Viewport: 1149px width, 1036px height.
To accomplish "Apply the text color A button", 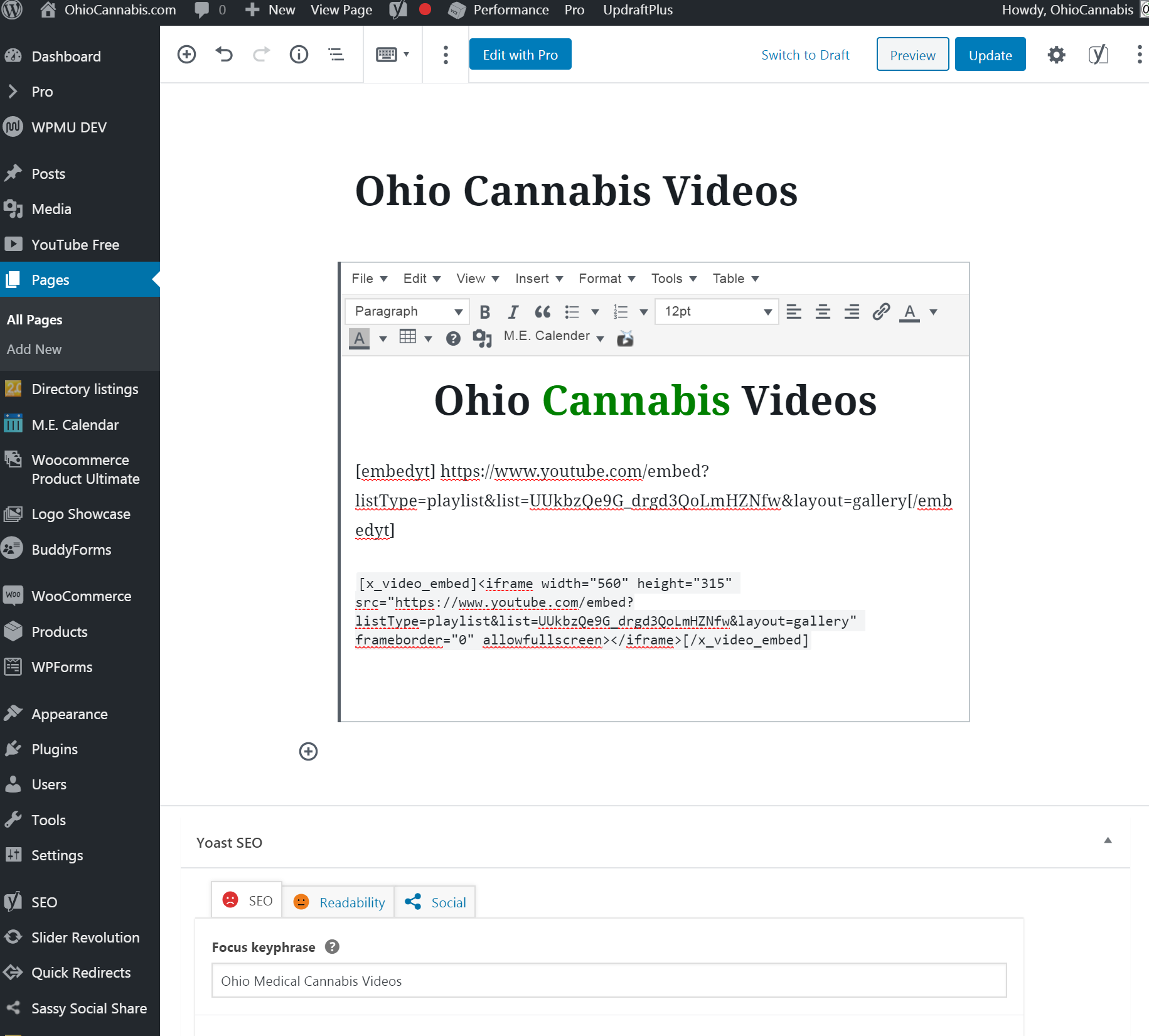I will 909,312.
